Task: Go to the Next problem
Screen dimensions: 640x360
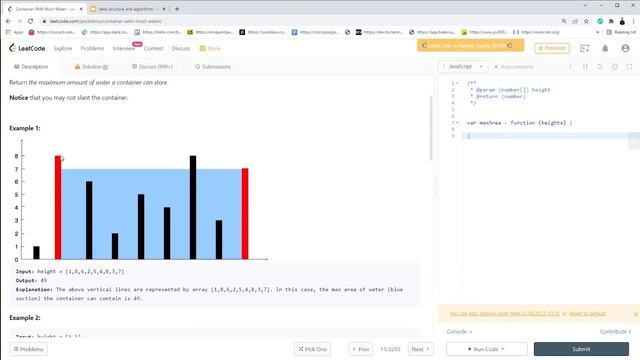Action: pos(420,349)
